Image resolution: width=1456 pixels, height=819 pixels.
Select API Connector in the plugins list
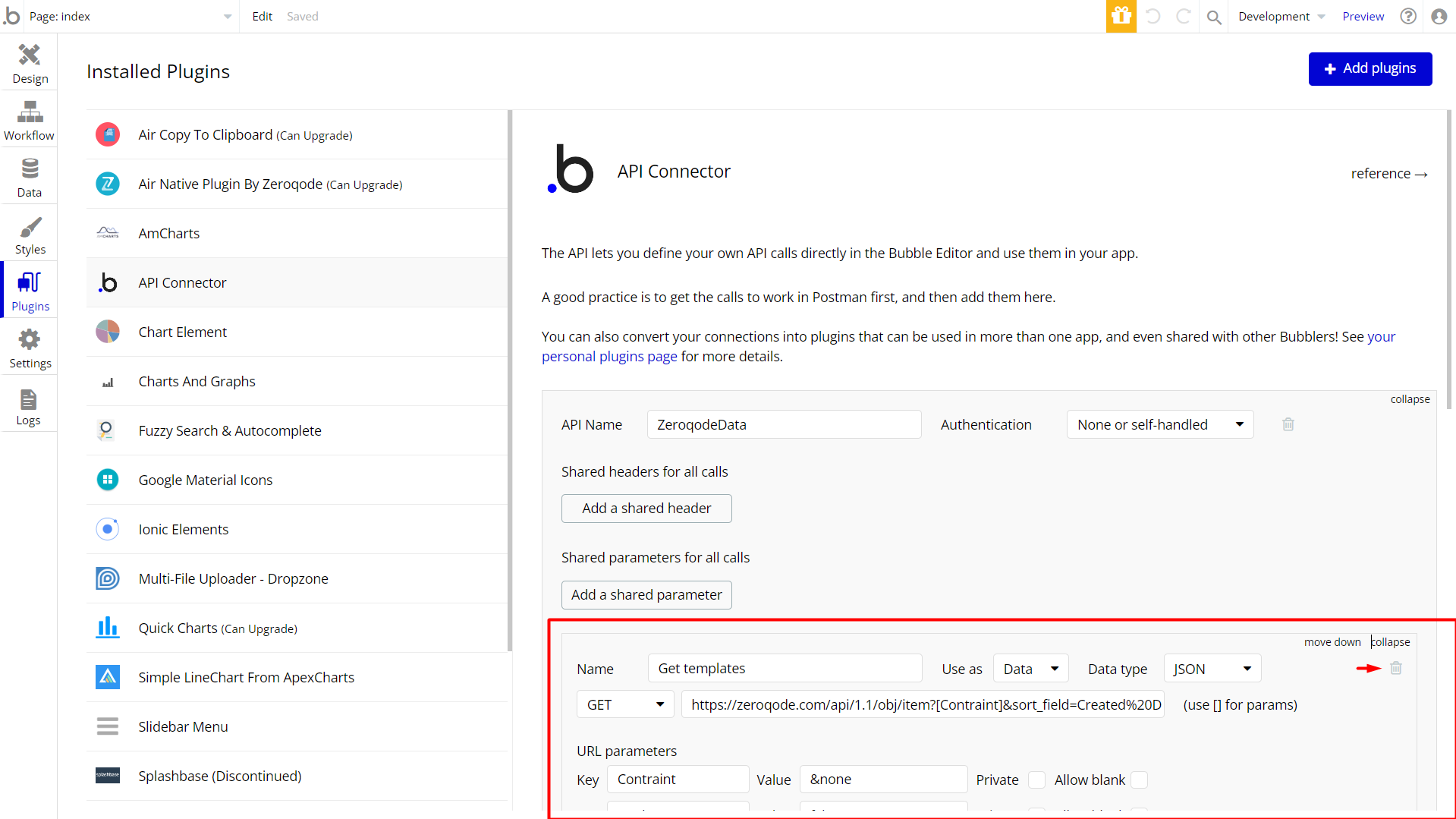pyautogui.click(x=297, y=282)
